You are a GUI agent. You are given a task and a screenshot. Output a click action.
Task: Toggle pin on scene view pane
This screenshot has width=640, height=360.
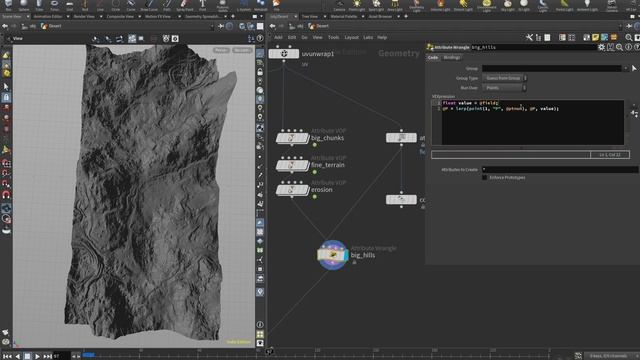[x=221, y=26]
